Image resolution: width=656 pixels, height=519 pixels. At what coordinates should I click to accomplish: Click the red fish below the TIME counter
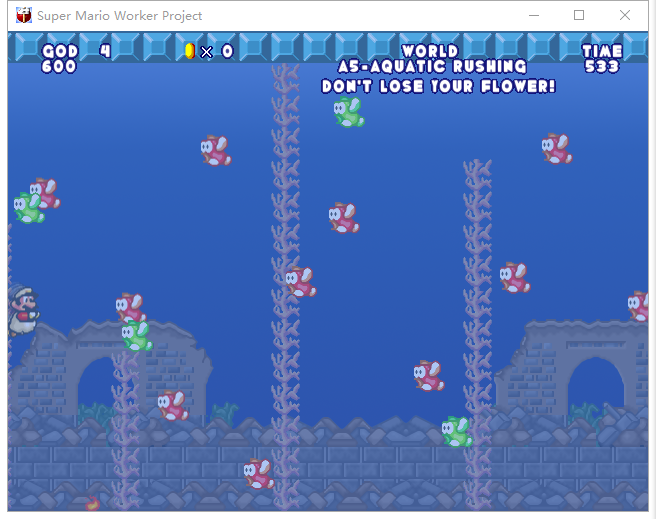click(557, 149)
